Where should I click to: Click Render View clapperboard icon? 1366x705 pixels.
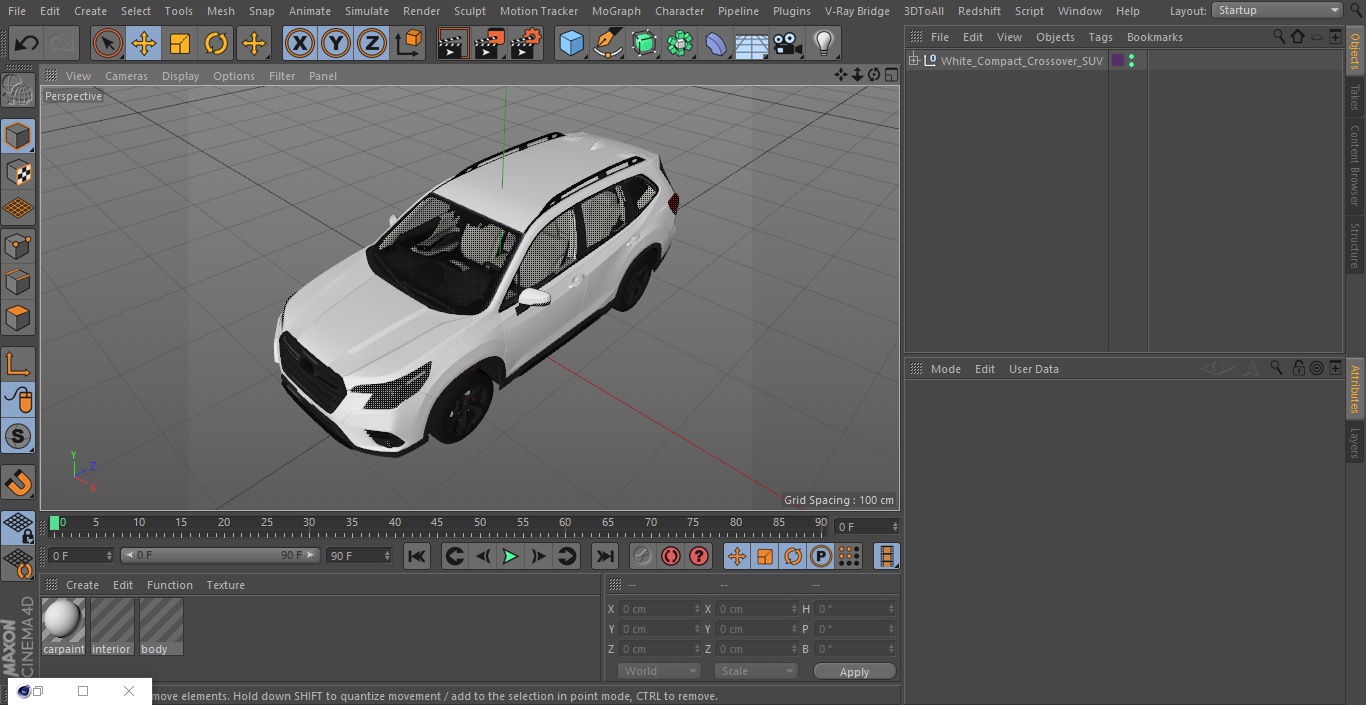[x=453, y=43]
